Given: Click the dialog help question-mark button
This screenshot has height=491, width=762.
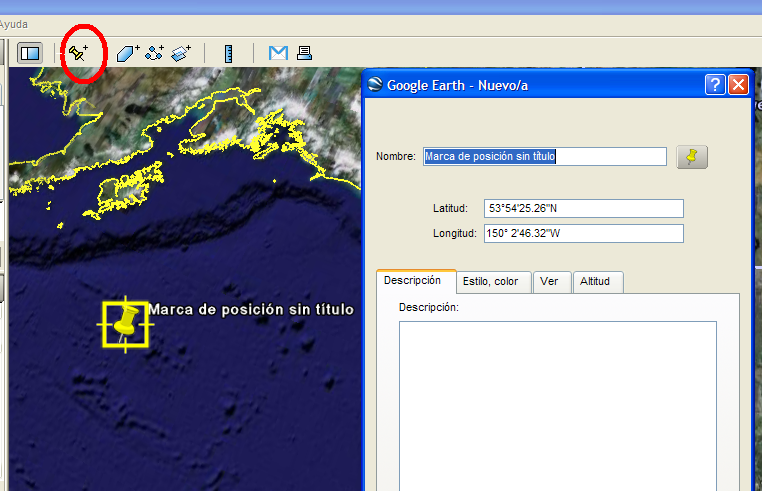Looking at the screenshot, I should click(715, 85).
